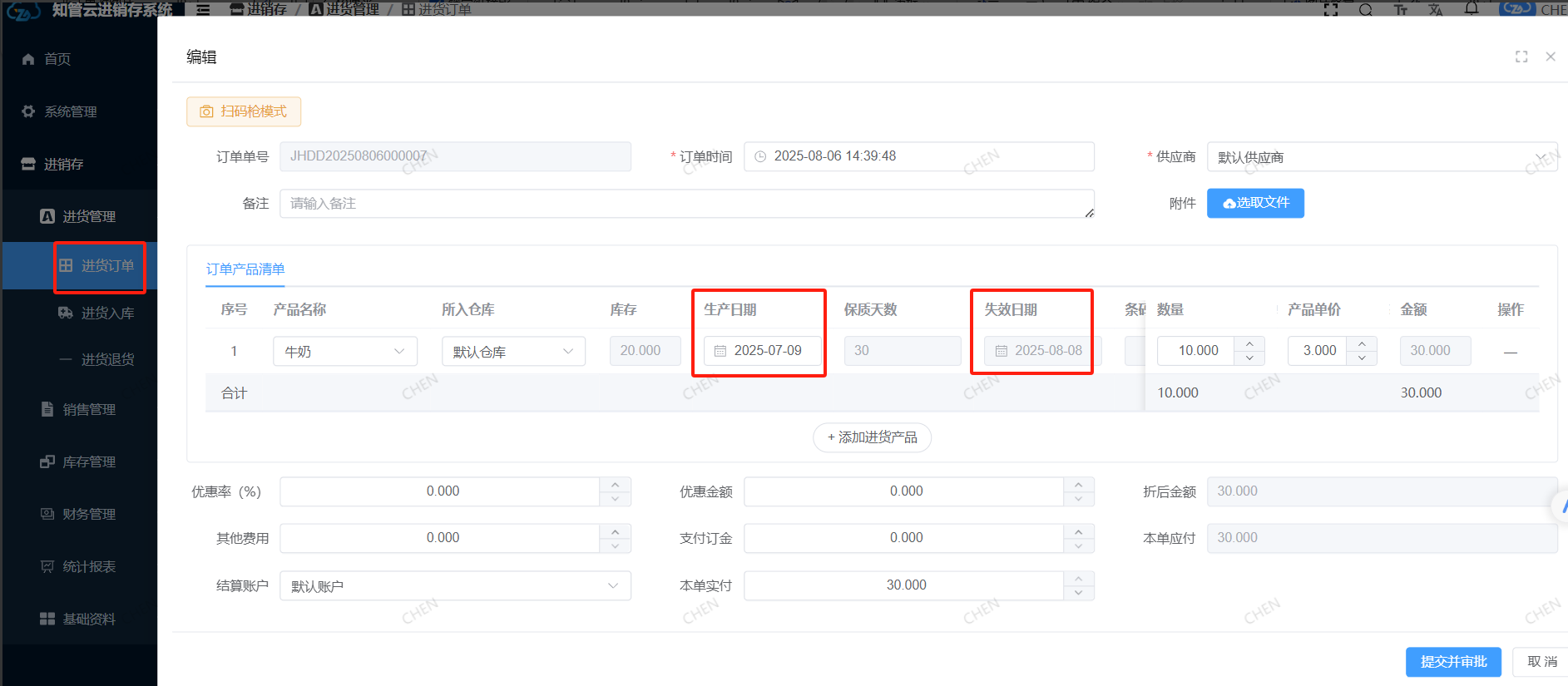Image resolution: width=1568 pixels, height=686 pixels.
Task: Go to 进货退货 in the sidebar
Action: tap(107, 359)
